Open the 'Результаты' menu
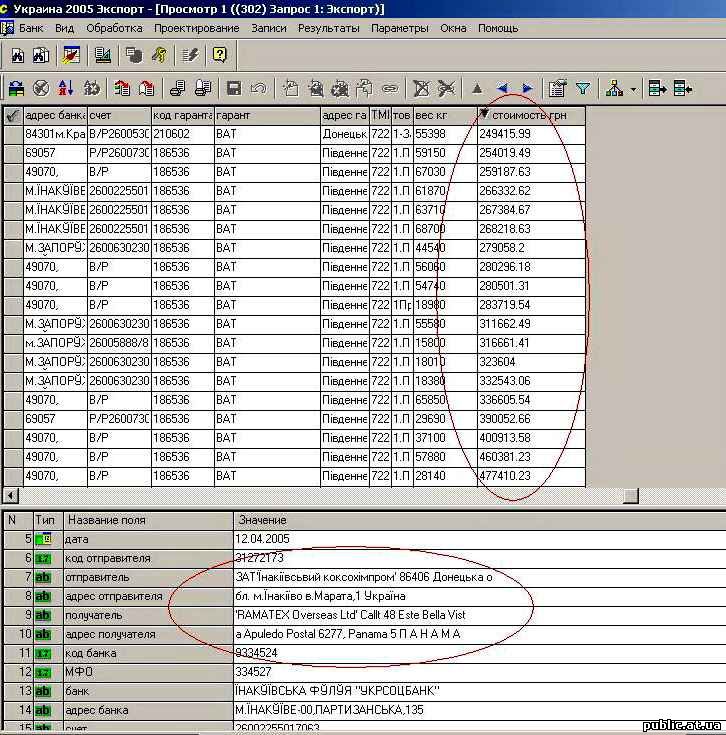 pyautogui.click(x=328, y=28)
